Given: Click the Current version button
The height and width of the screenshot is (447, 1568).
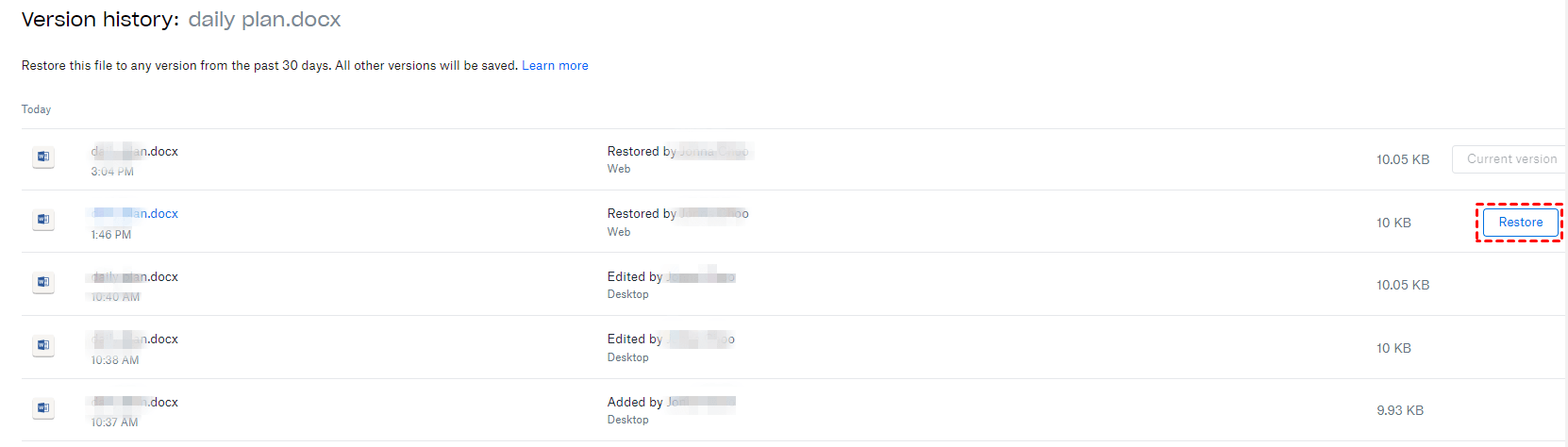Looking at the screenshot, I should coord(1510,159).
